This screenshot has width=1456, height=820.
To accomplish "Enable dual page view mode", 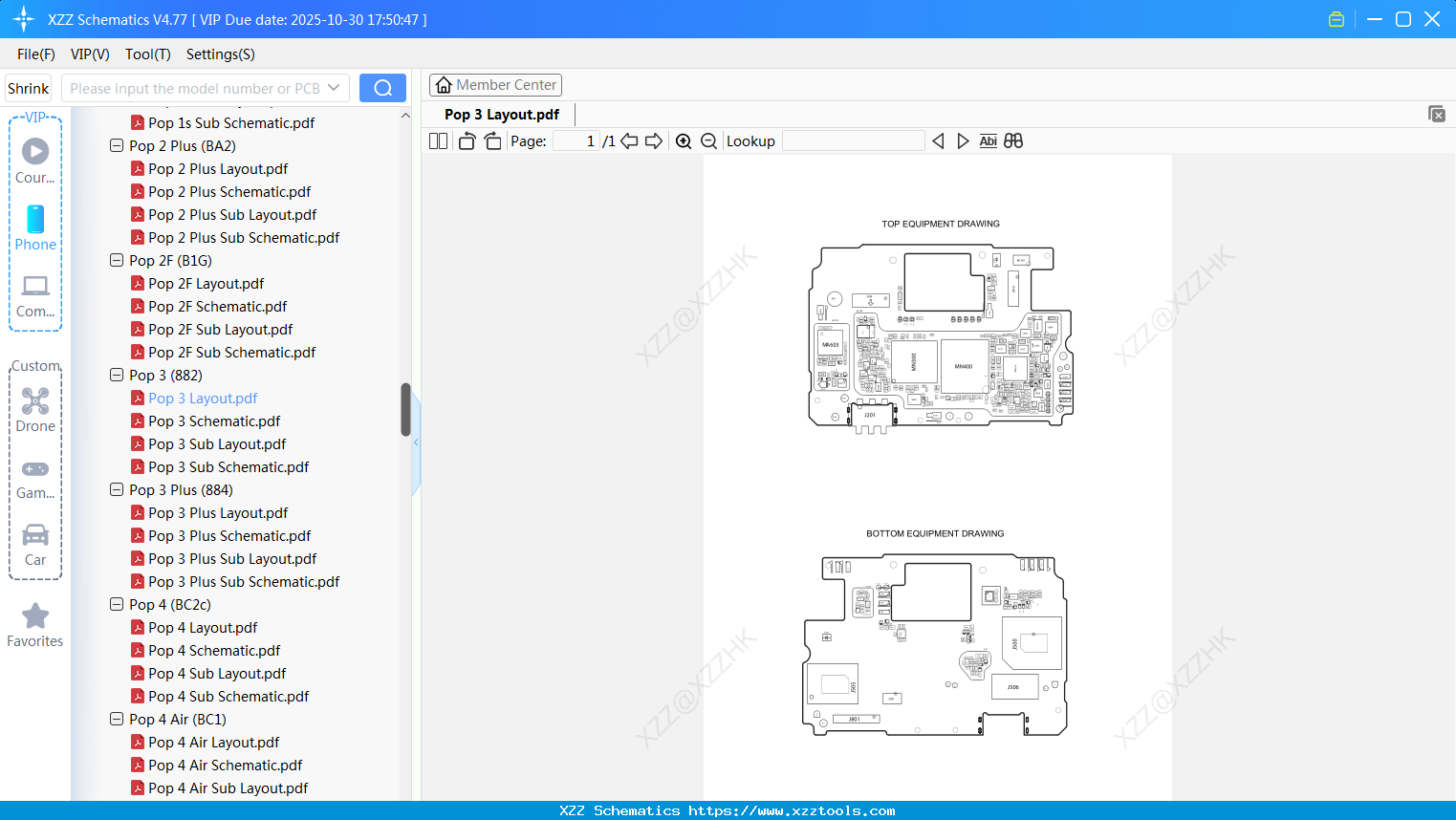I will click(x=437, y=140).
